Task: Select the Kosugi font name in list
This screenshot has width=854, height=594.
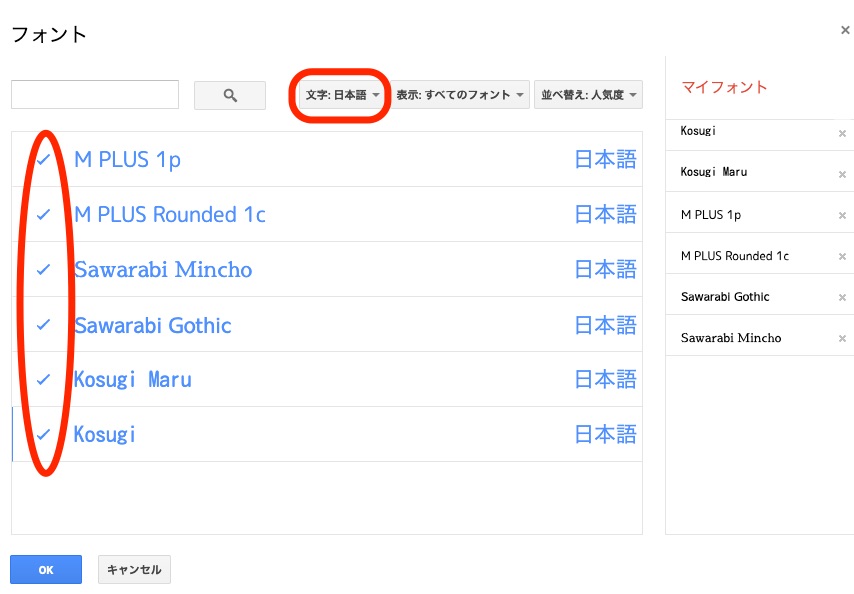Action: [x=105, y=434]
